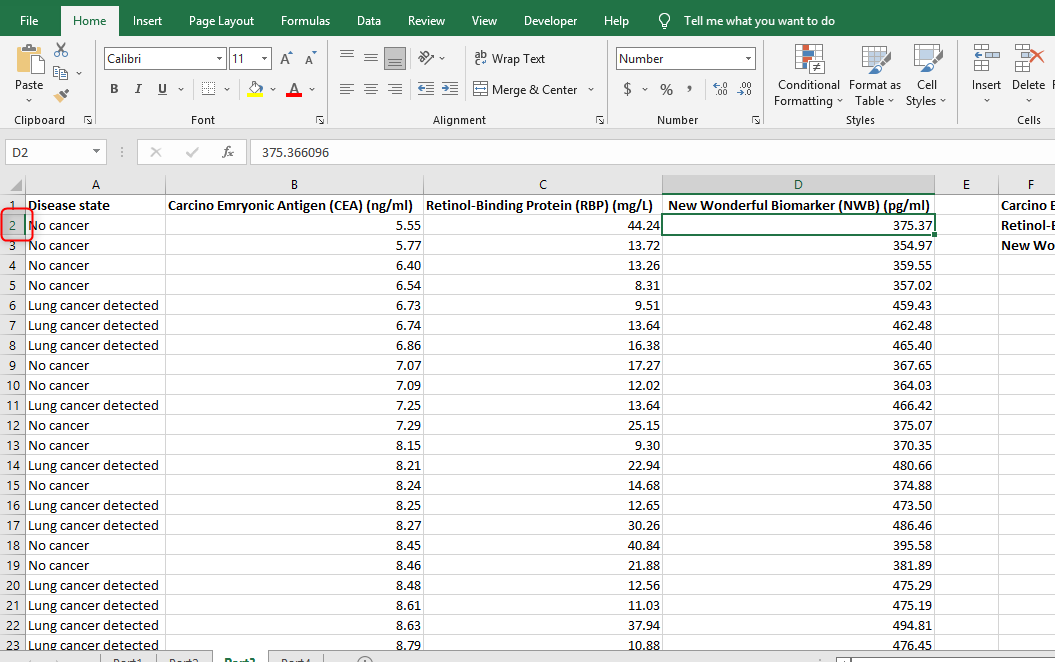Switch to the Formulas tab

pyautogui.click(x=305, y=21)
